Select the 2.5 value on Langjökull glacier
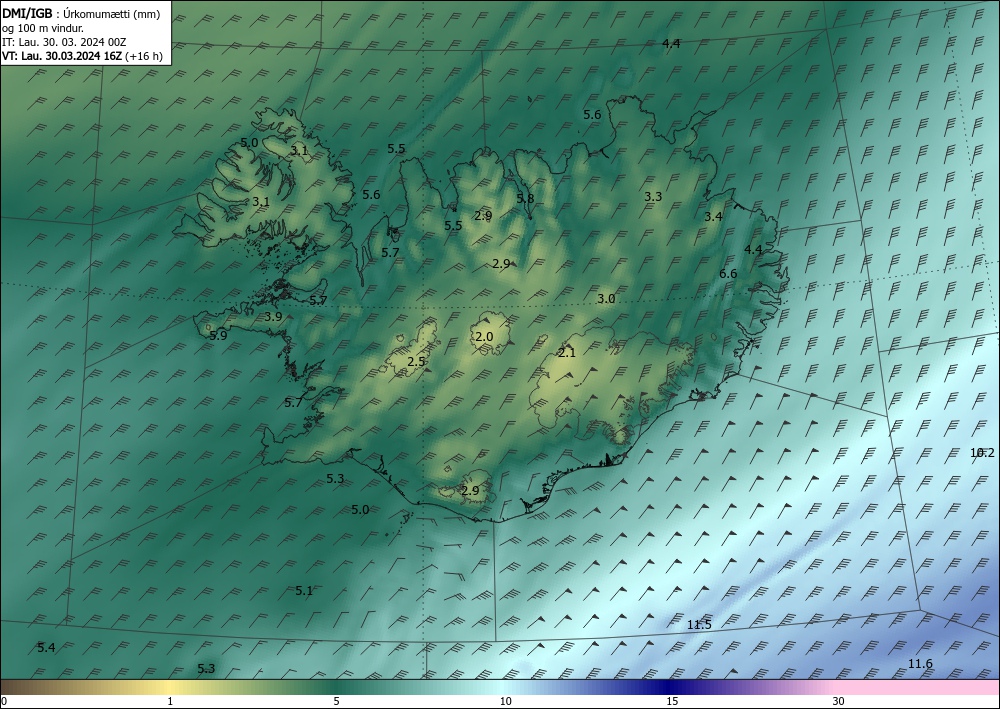 pos(416,362)
